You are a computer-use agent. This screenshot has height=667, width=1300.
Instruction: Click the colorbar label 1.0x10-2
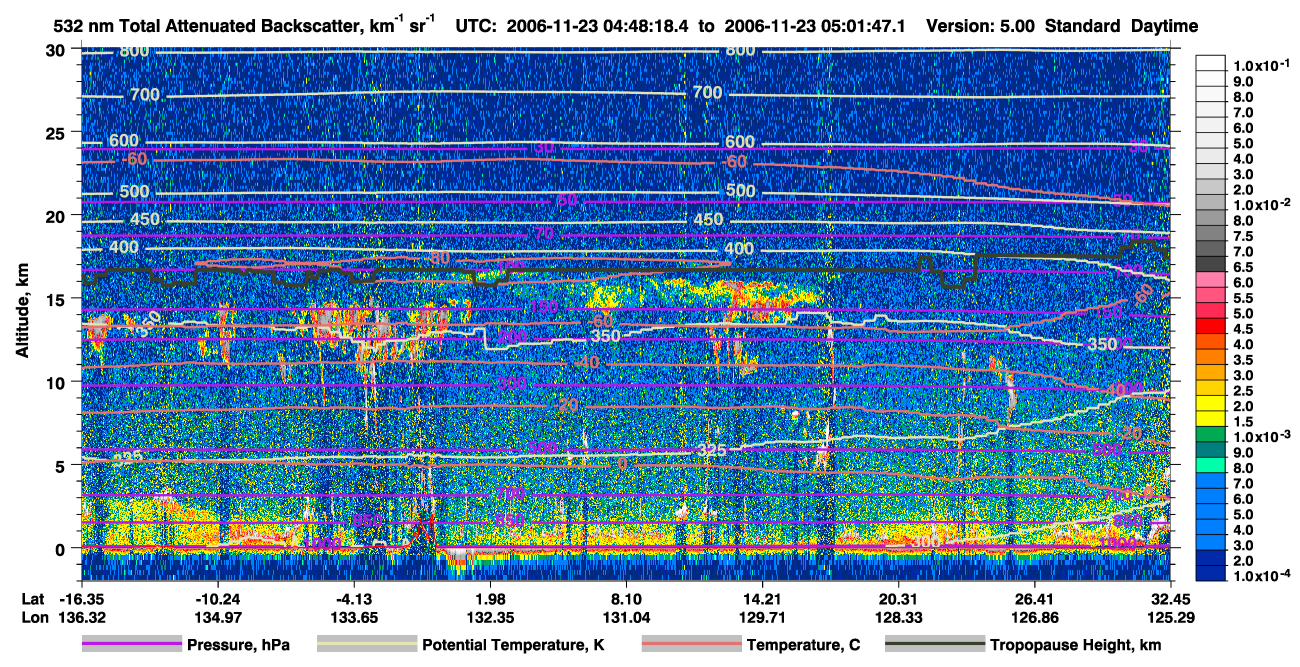(x=1261, y=204)
